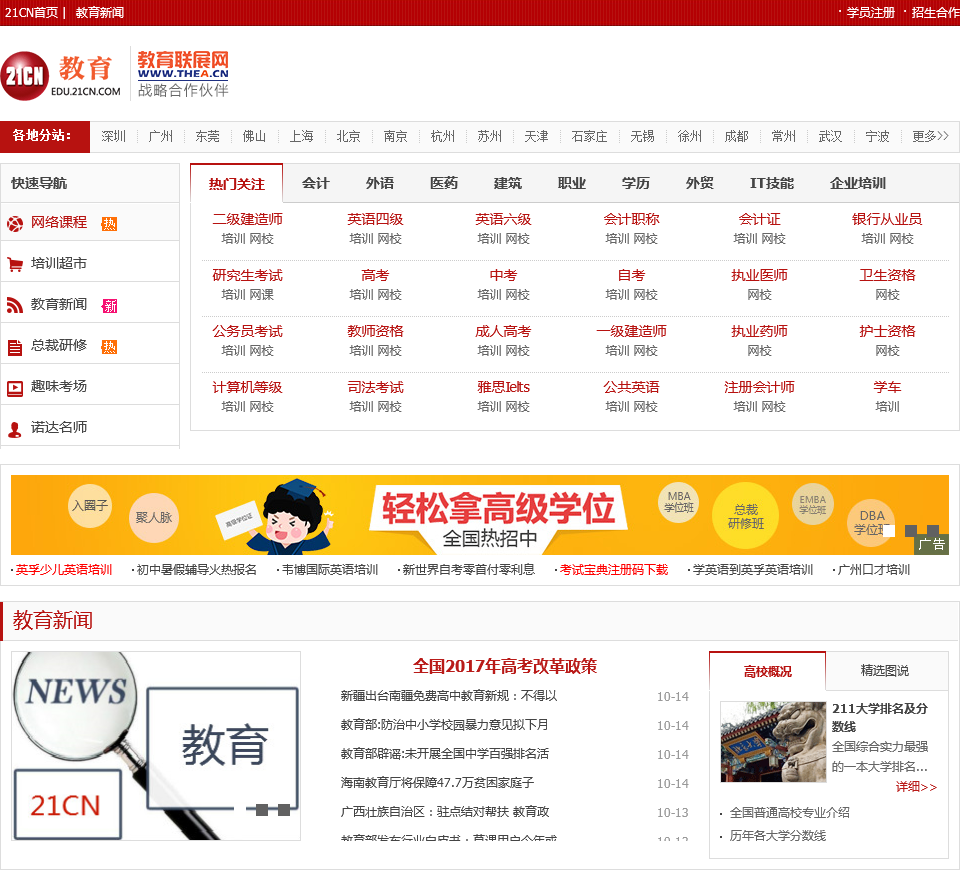Image resolution: width=960 pixels, height=873 pixels.
Task: Select the 深圳 city branch
Action: [113, 136]
